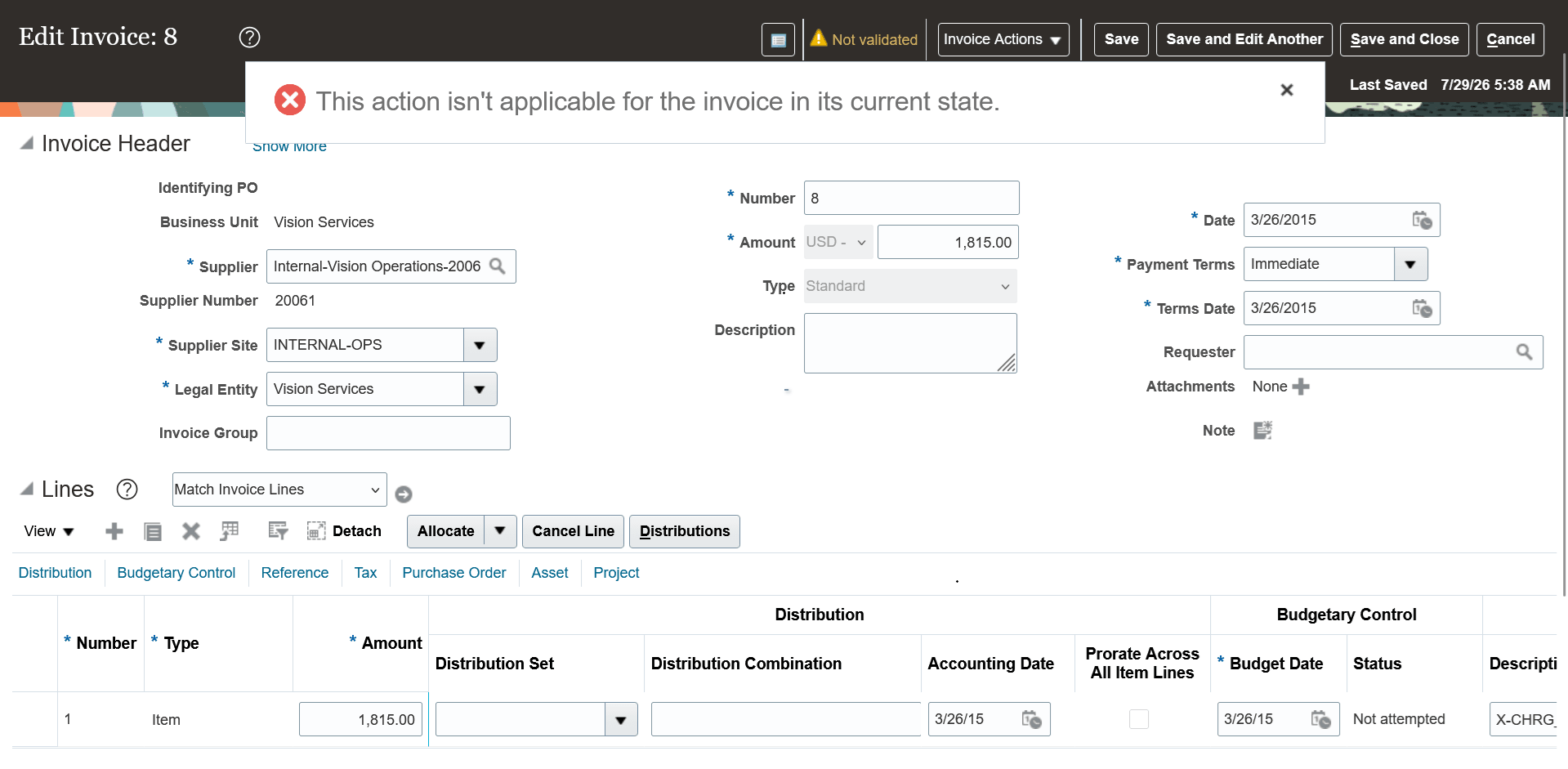The height and width of the screenshot is (769, 1568).
Task: Click the Save button
Action: (1121, 39)
